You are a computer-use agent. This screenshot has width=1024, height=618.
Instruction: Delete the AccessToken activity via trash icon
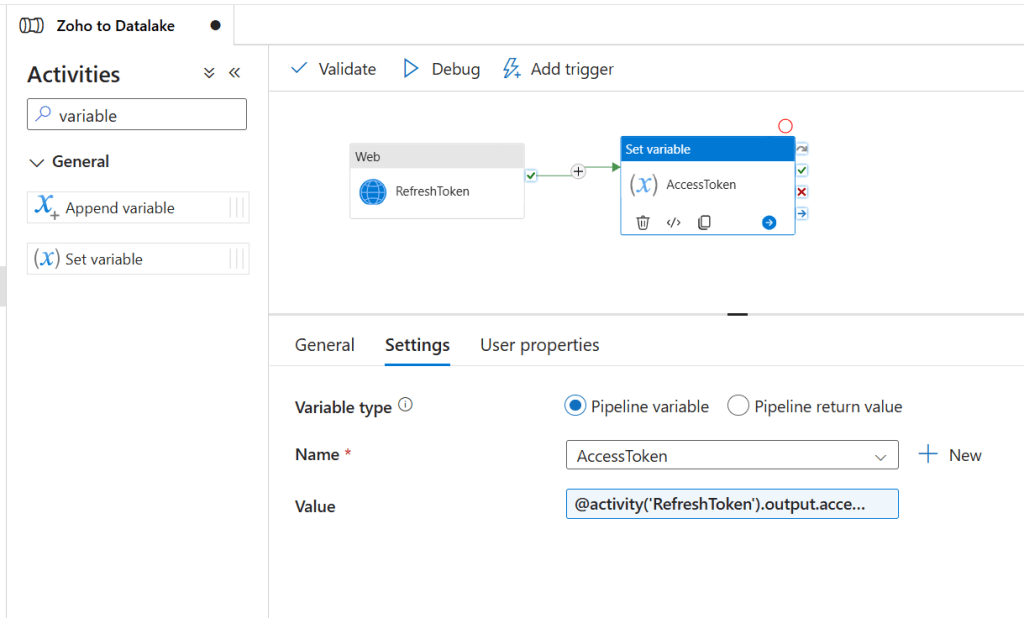pos(643,222)
